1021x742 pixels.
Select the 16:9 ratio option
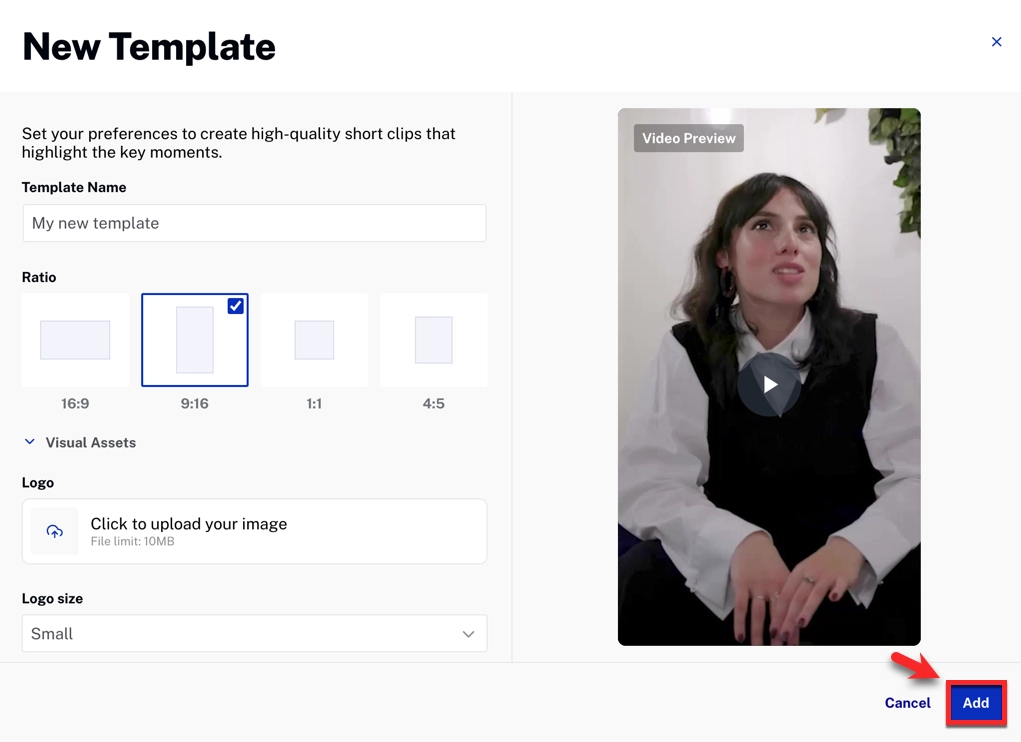tap(75, 340)
